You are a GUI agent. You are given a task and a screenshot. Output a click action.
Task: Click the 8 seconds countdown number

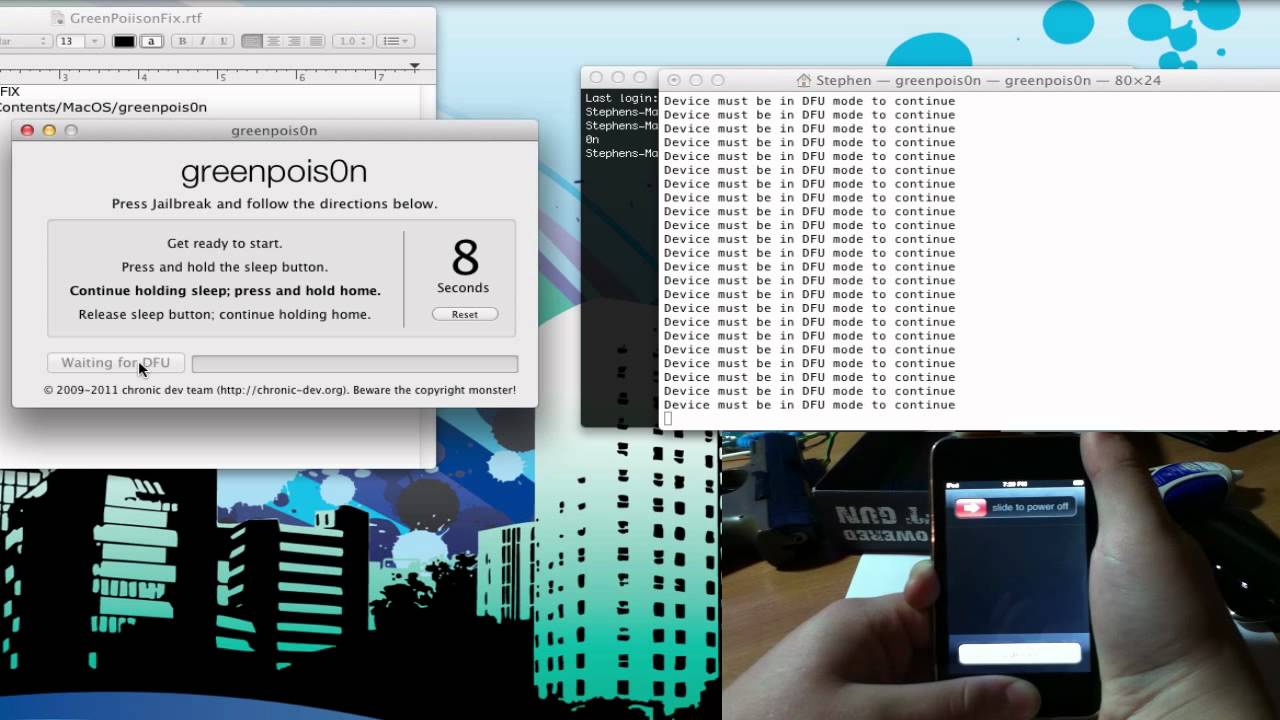click(464, 259)
